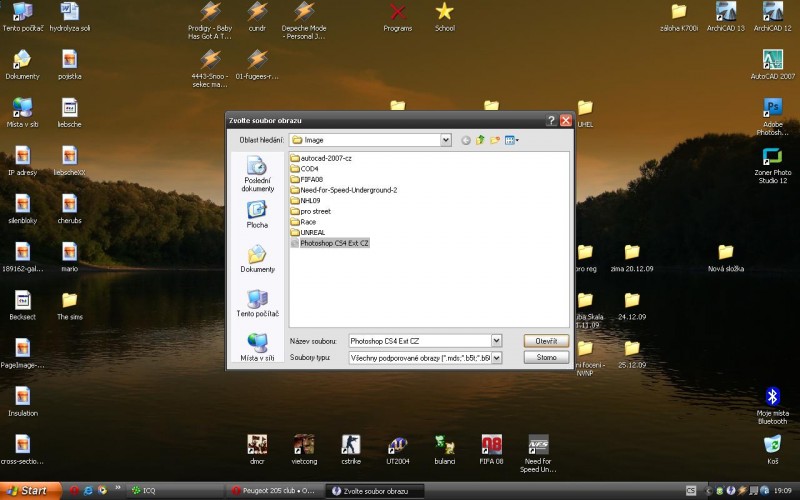Image resolution: width=800 pixels, height=500 pixels.
Task: Open the view menu icon in dialog
Action: pyautogui.click(x=511, y=140)
